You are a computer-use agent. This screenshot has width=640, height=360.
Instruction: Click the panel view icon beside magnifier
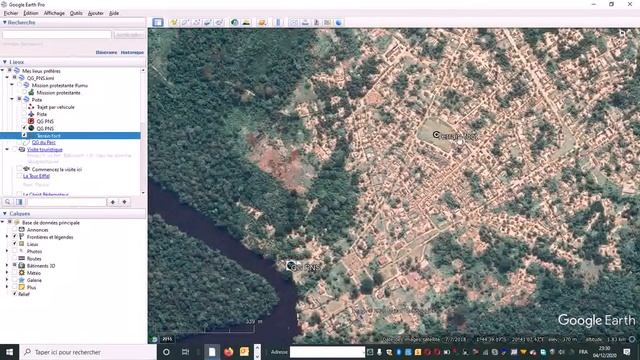(19, 202)
